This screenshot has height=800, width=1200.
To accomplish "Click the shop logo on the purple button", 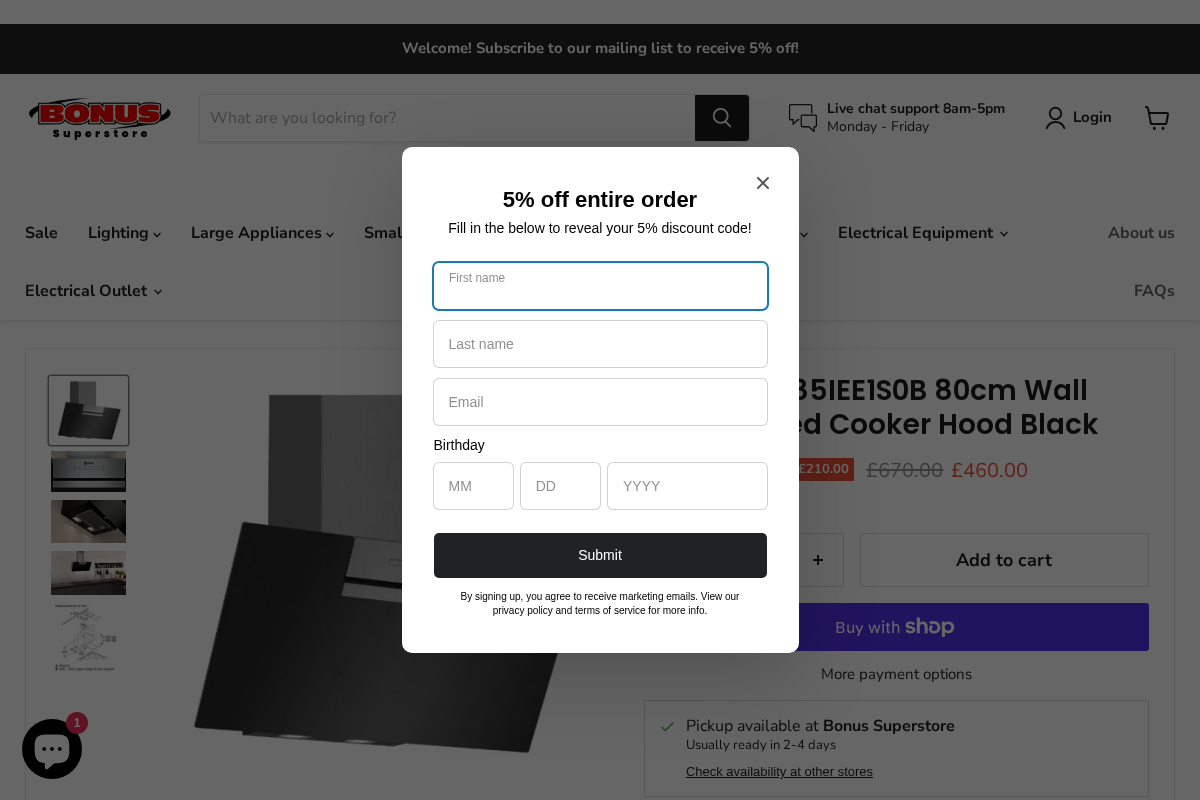I will click(929, 626).
